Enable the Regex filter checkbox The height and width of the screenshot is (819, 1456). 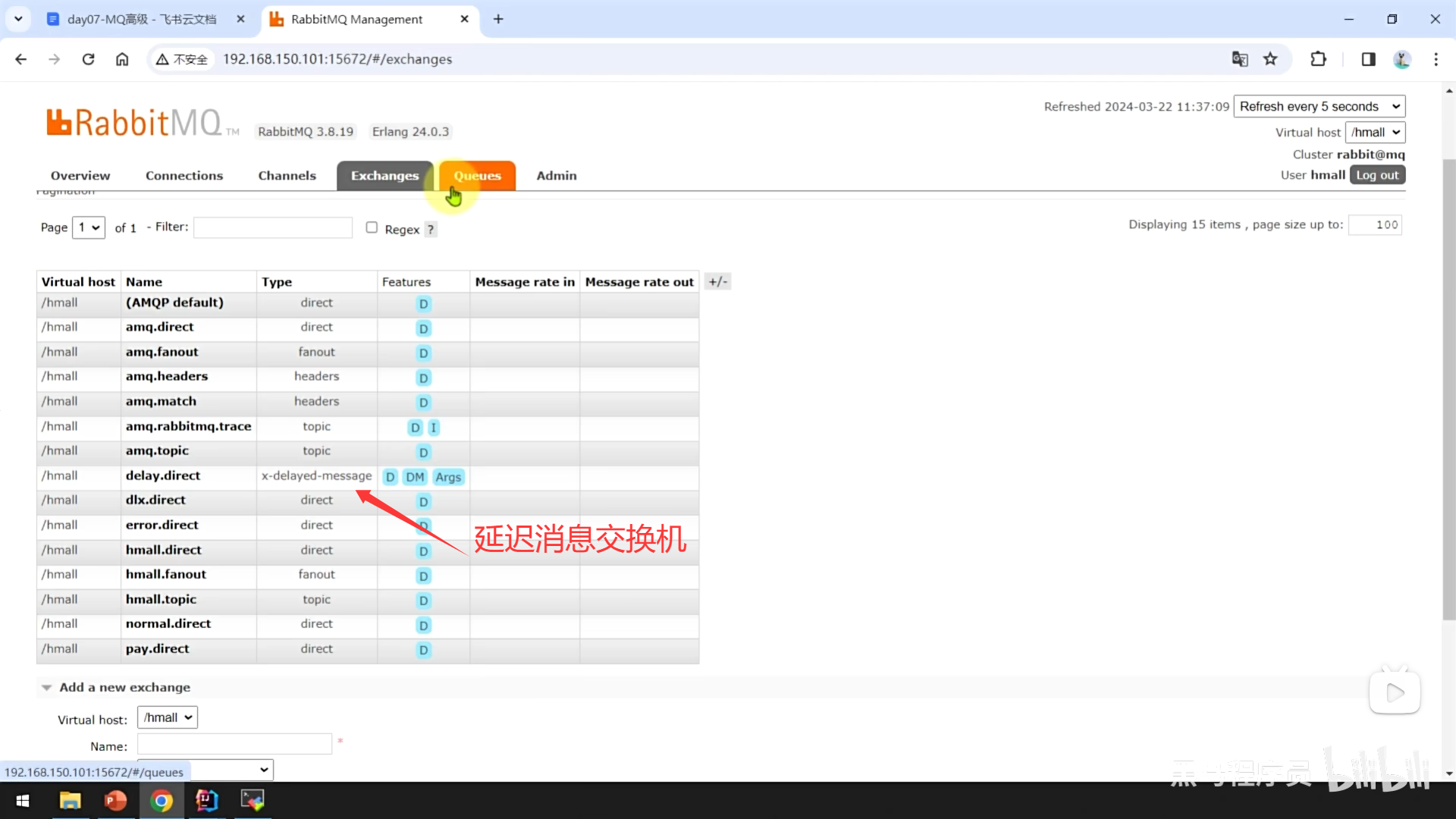coord(372,227)
